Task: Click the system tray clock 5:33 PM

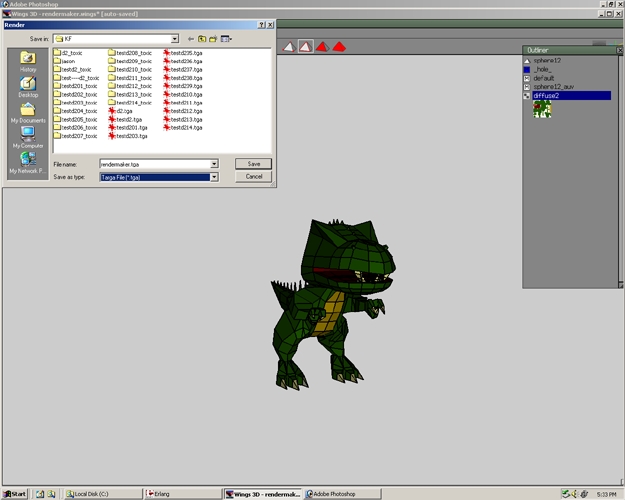Action: click(606, 494)
